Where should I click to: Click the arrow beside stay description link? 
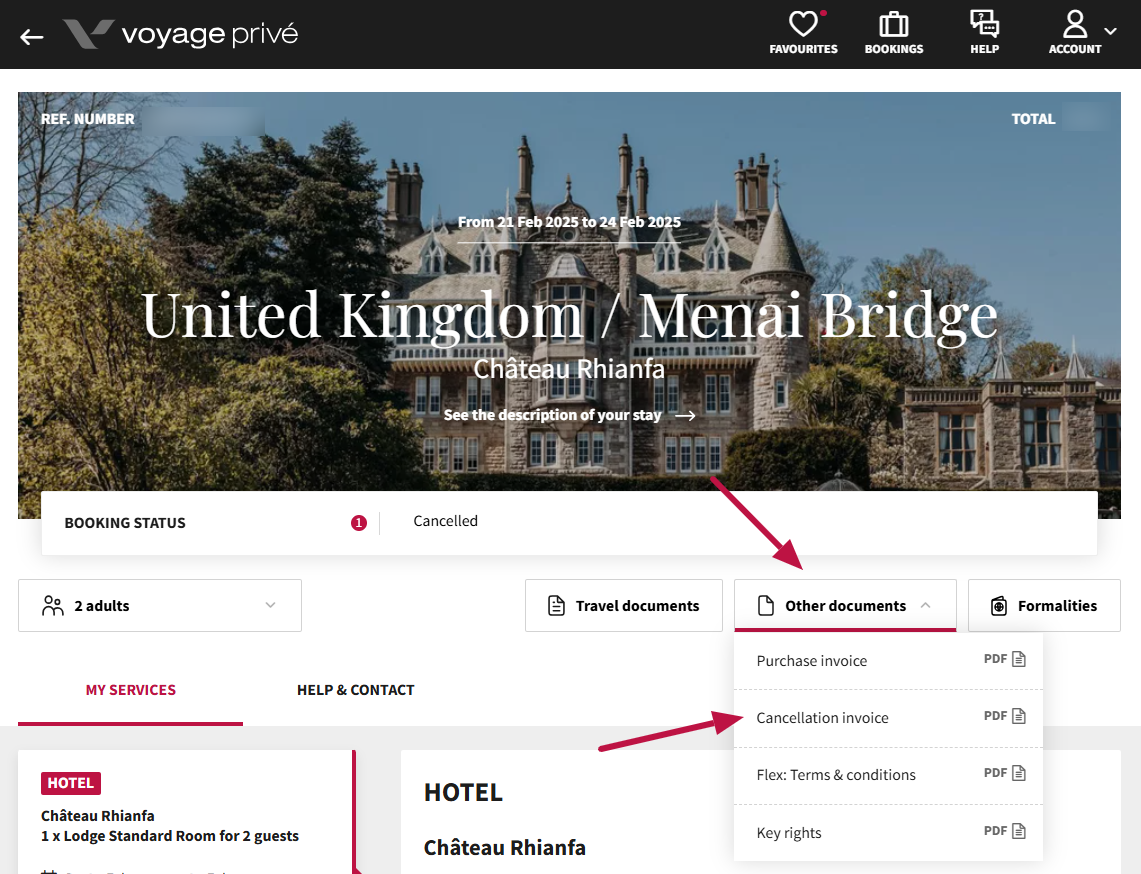click(685, 416)
